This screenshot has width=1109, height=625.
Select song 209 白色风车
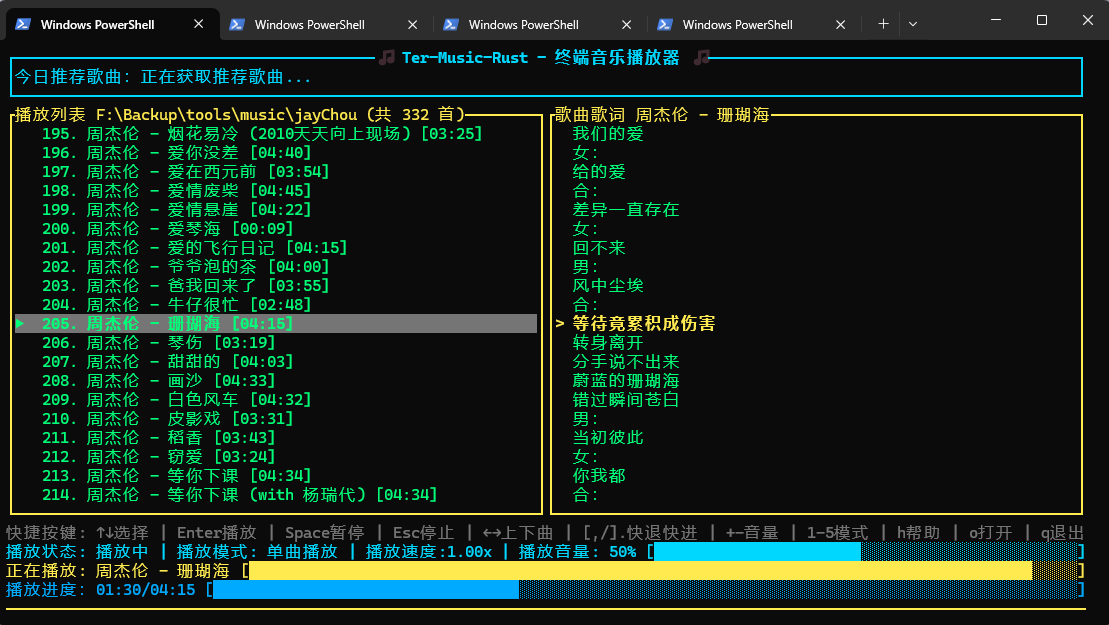point(177,400)
